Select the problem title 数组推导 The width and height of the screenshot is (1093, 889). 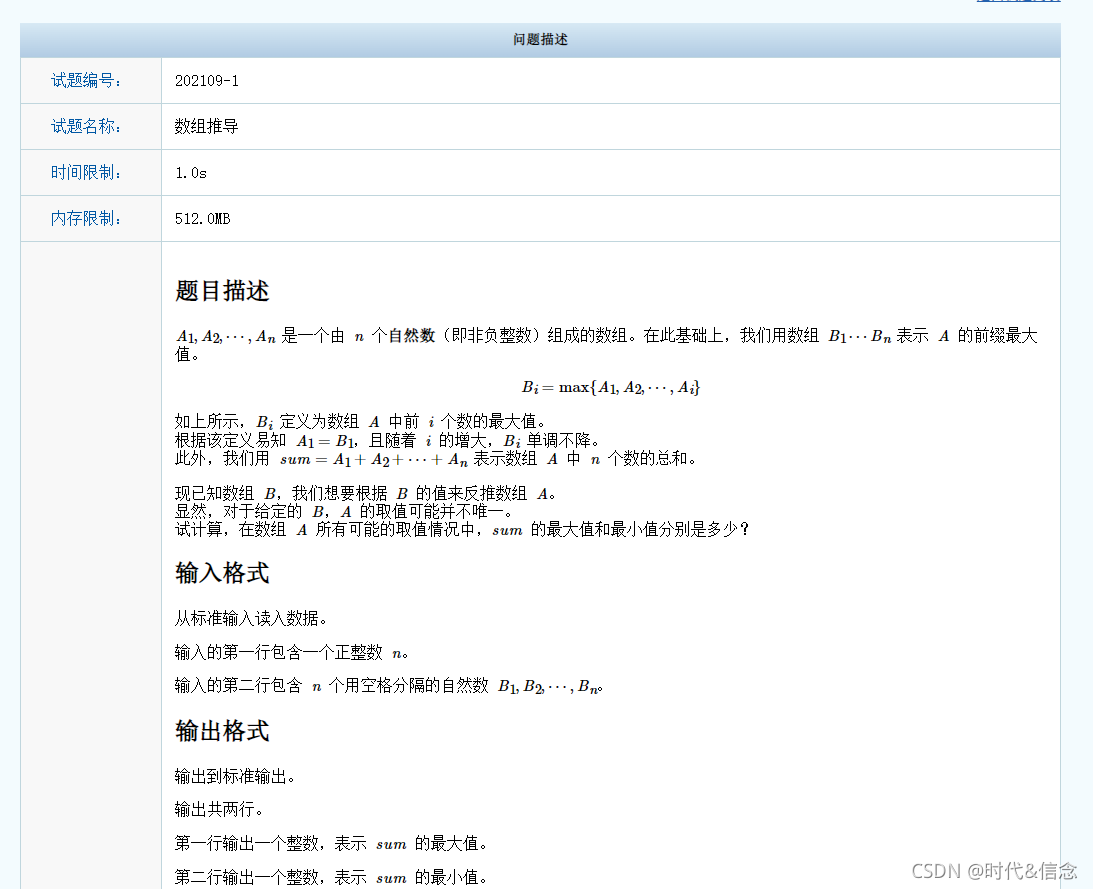point(207,127)
